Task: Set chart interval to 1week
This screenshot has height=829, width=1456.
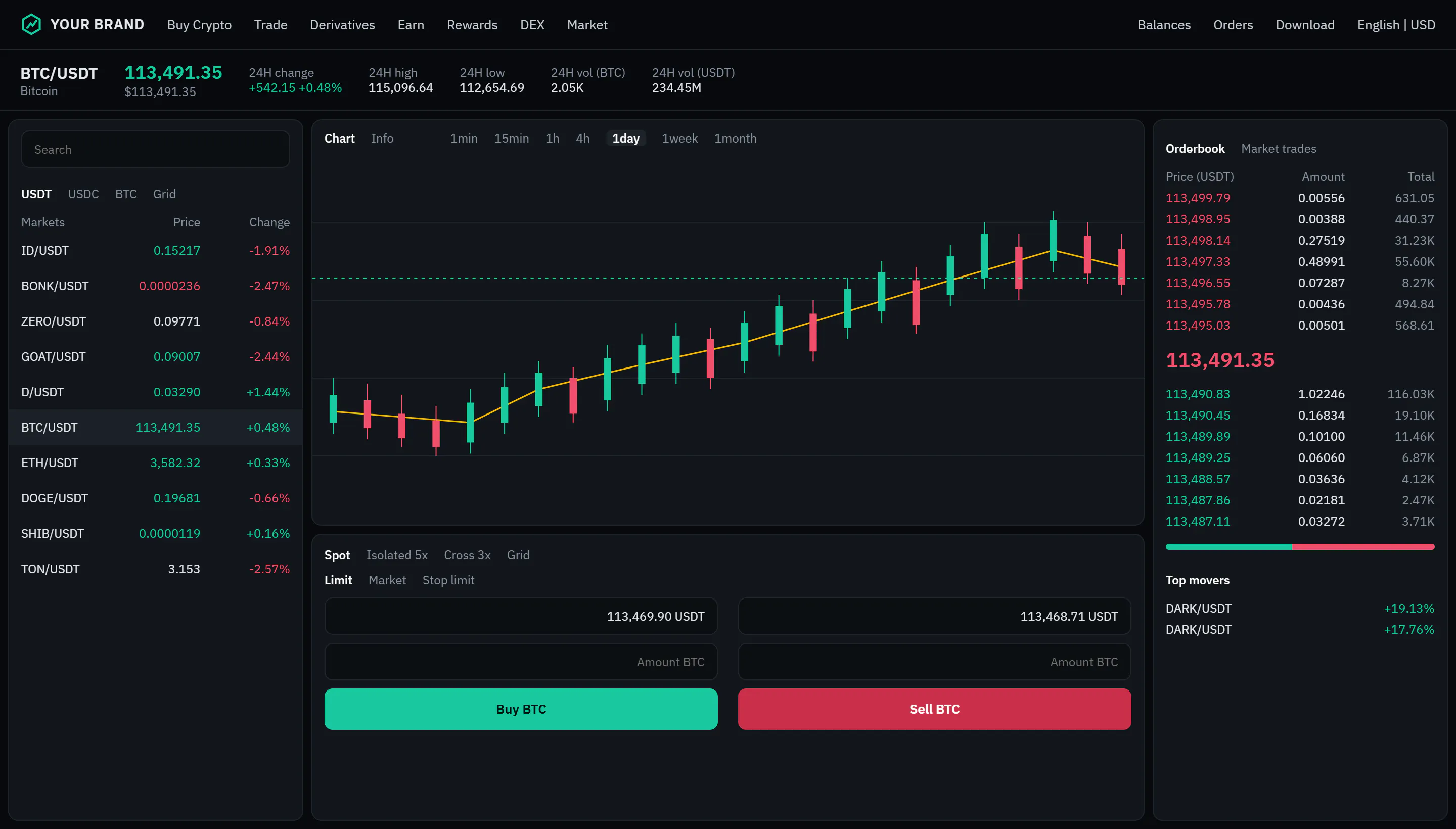Action: [679, 139]
